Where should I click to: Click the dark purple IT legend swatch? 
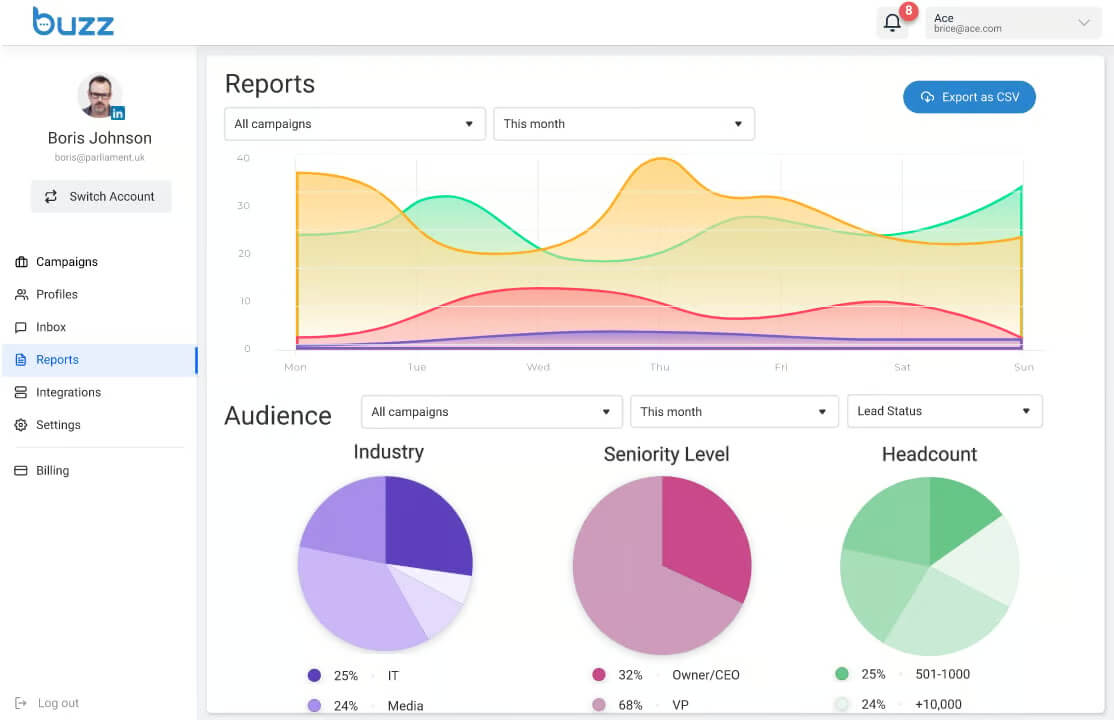pos(314,675)
